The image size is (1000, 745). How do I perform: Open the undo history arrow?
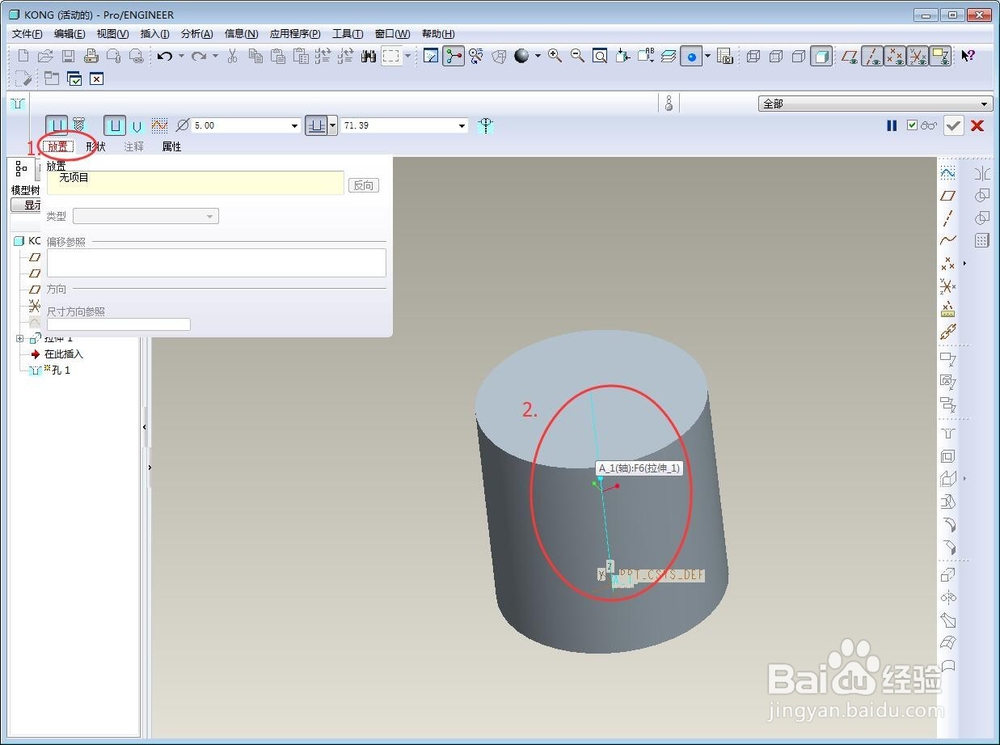point(181,56)
